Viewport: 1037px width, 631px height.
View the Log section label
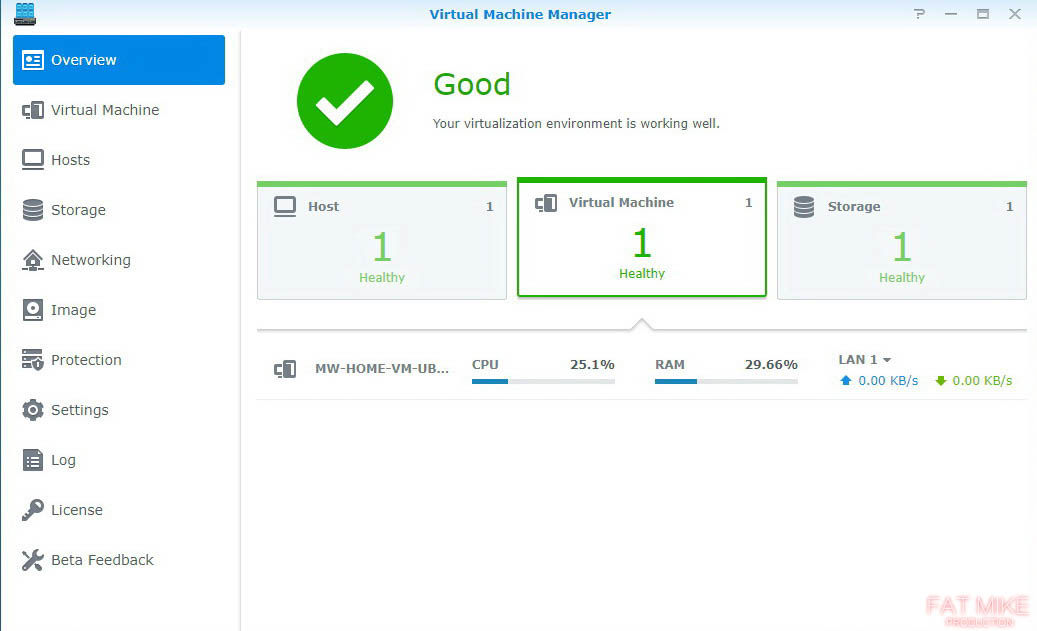63,460
